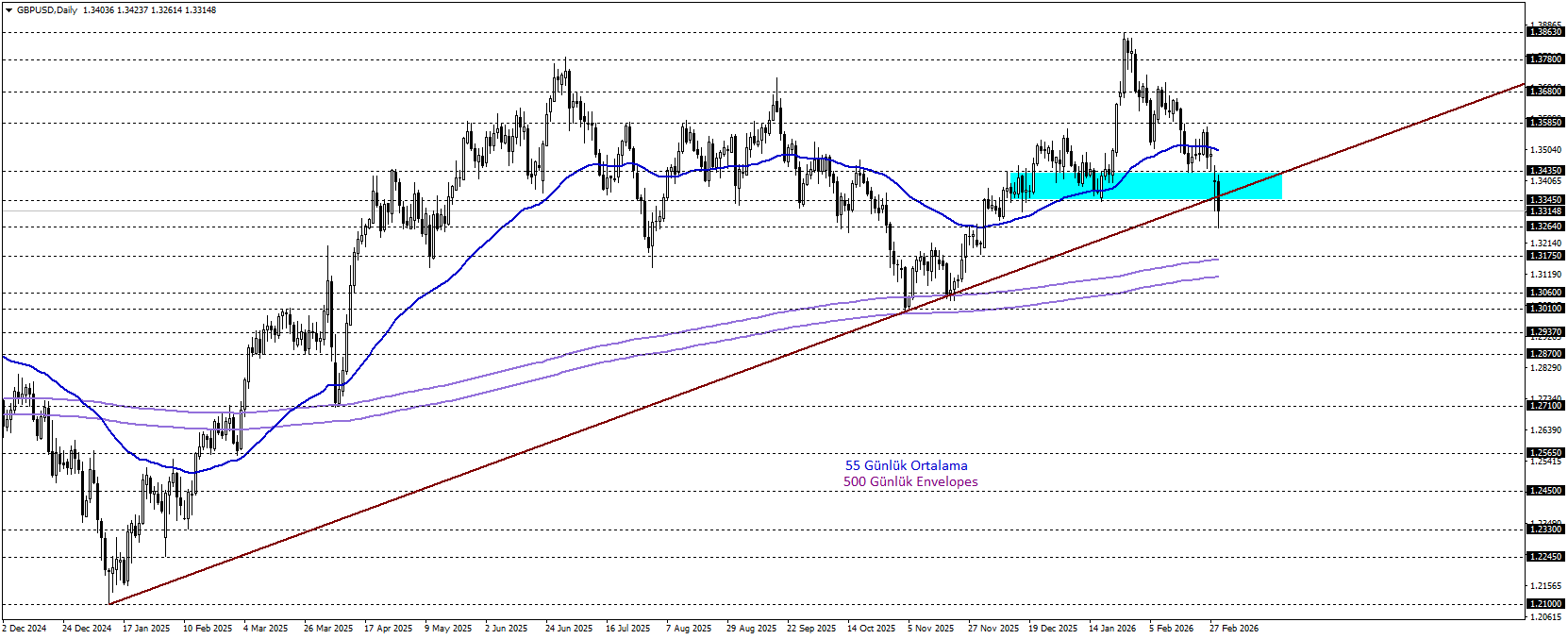Click the 1.21000 price level label
The image size is (1568, 639).
1545,604
